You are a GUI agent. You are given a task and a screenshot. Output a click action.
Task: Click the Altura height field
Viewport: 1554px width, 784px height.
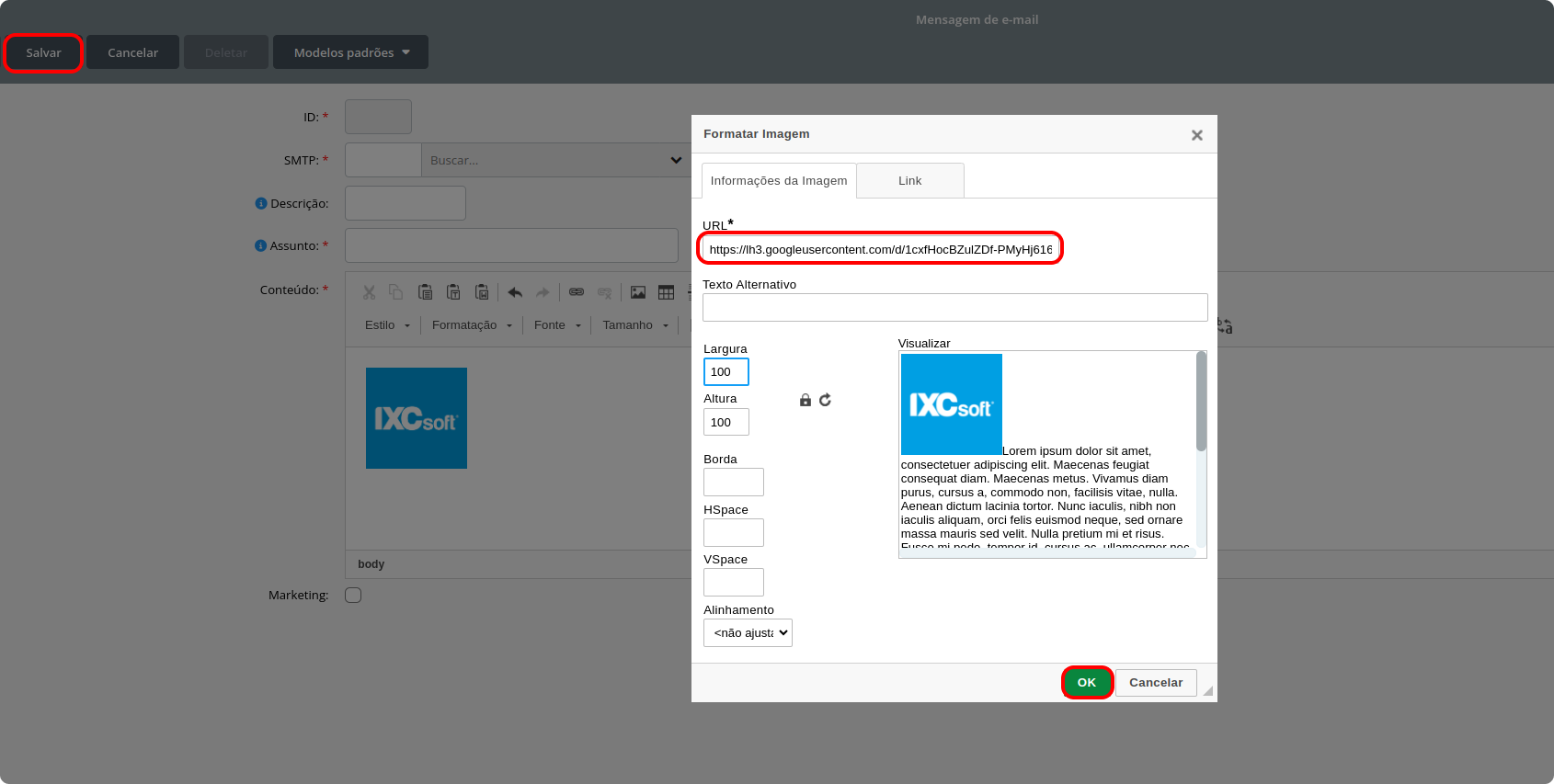726,422
